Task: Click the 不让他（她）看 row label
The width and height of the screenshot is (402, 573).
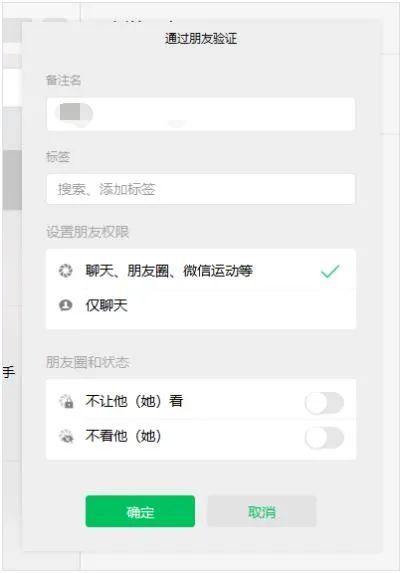Action: pyautogui.click(x=134, y=401)
